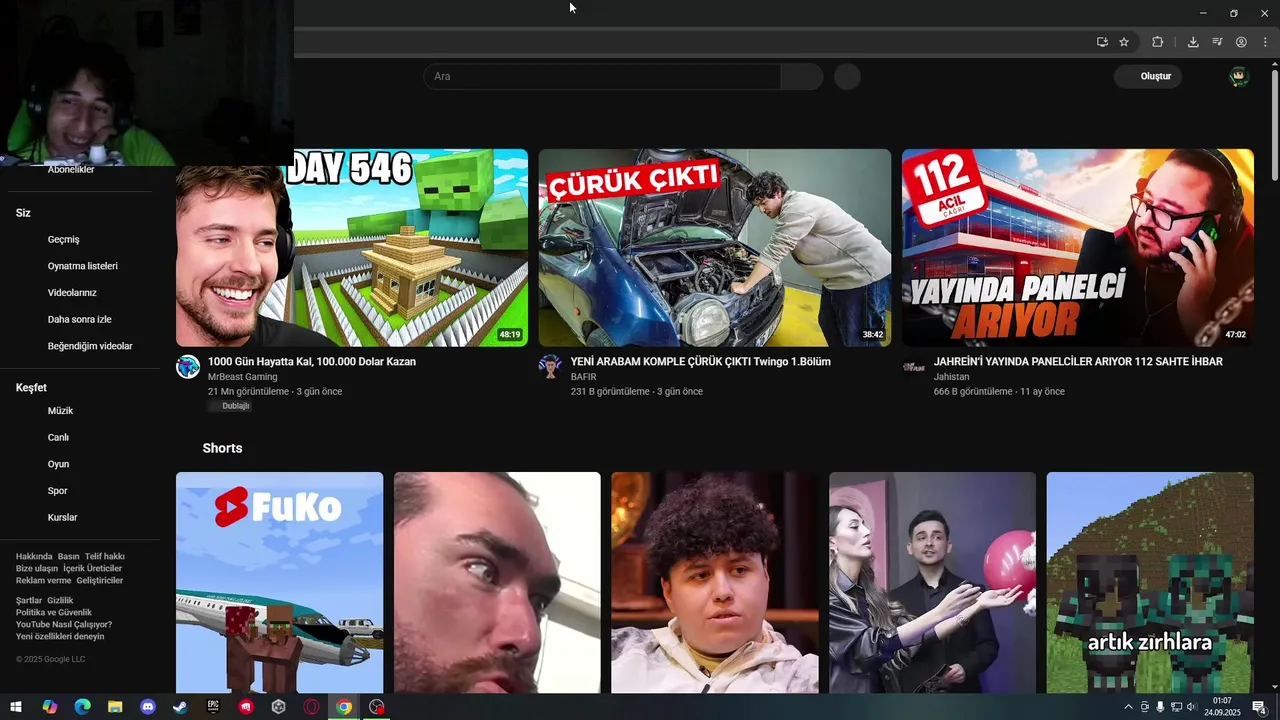
Task: Click the Dublajlı badge under MrBeast video
Action: (x=231, y=406)
